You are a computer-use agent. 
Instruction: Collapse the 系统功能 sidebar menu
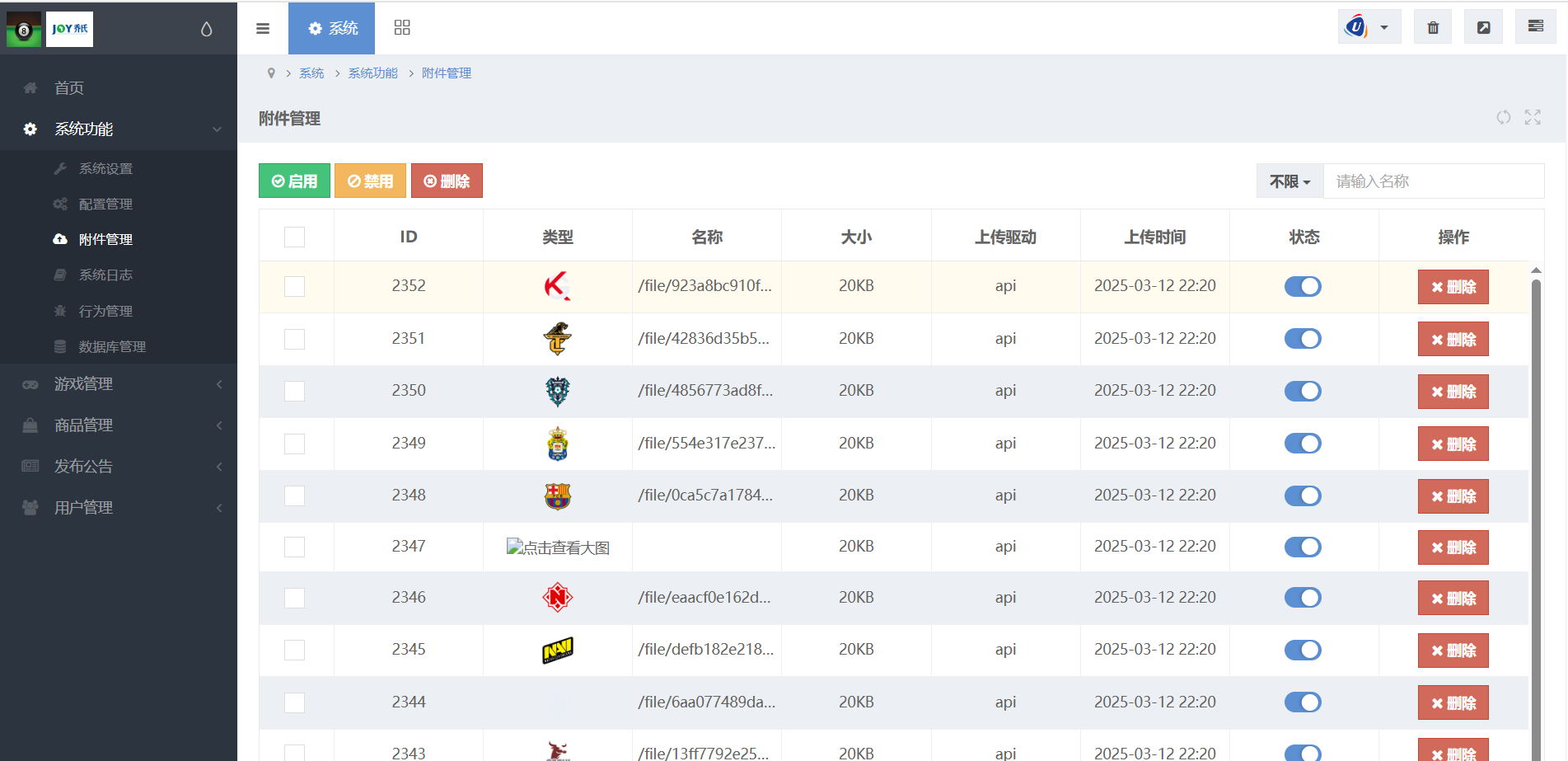(119, 129)
